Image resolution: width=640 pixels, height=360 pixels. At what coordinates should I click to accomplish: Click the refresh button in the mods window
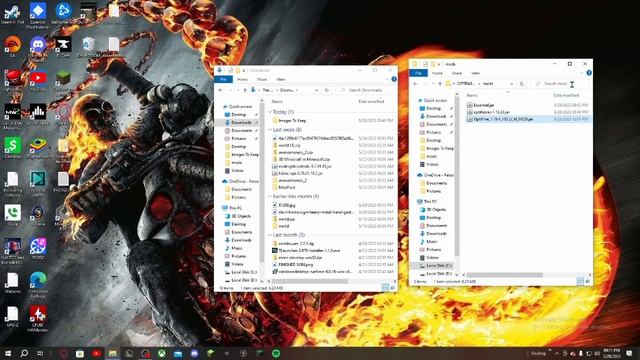522,84
